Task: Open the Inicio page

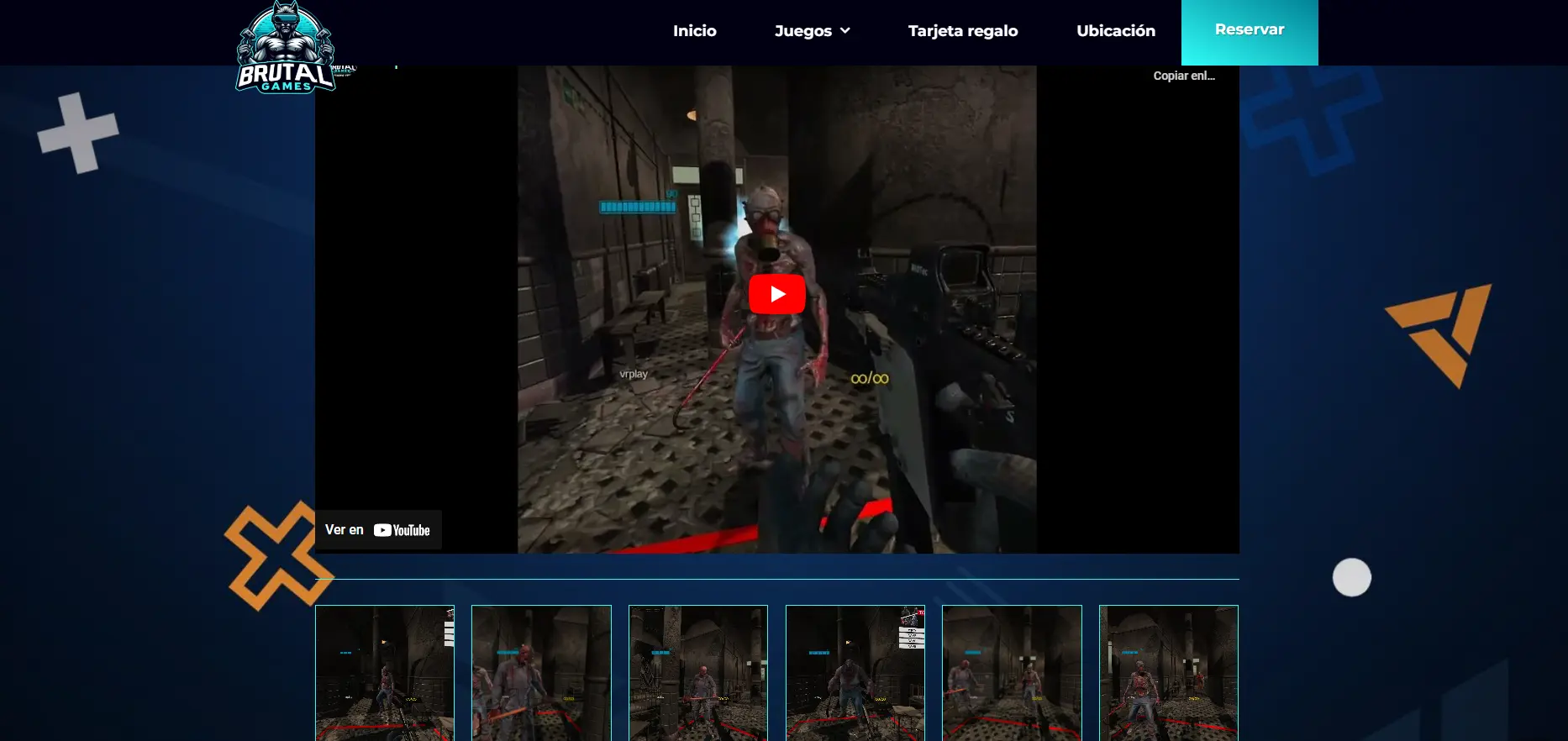Action: pyautogui.click(x=694, y=31)
